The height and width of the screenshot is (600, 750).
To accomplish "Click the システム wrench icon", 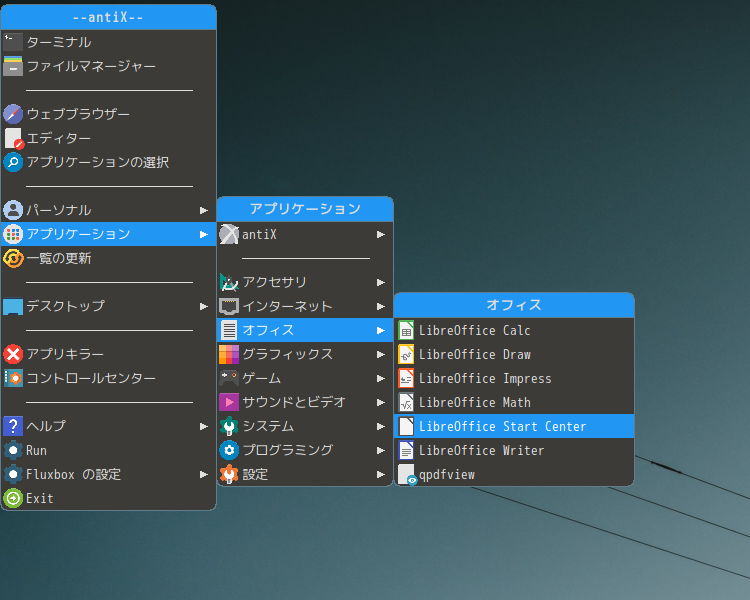I will click(x=229, y=426).
